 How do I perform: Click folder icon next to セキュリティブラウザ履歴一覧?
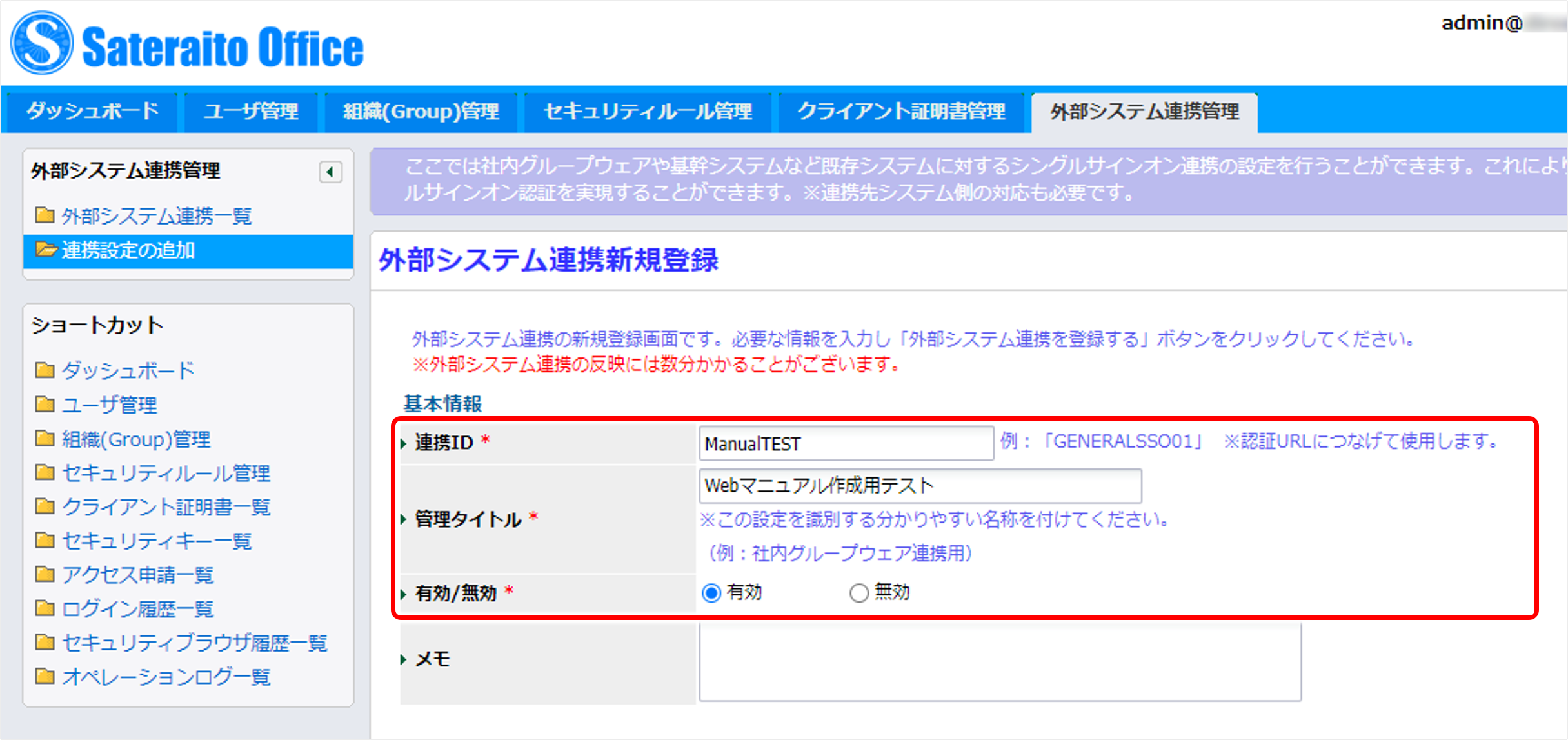(45, 642)
